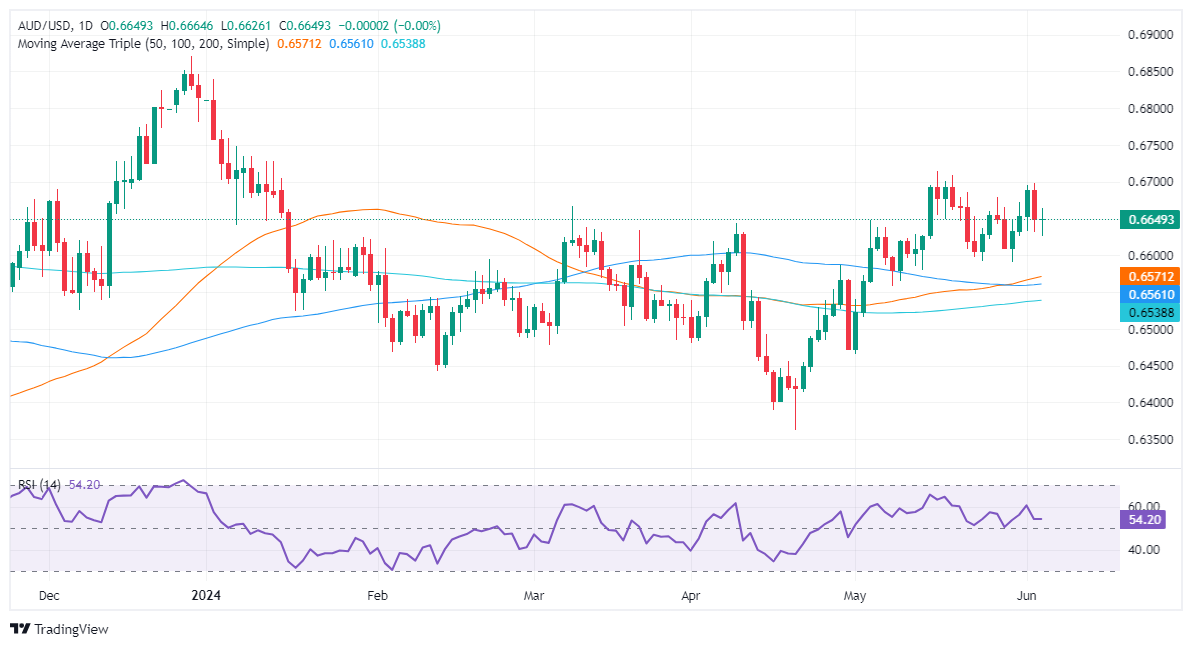Click the orange 0.65712 legend value
The width and height of the screenshot is (1192, 647).
tap(299, 45)
